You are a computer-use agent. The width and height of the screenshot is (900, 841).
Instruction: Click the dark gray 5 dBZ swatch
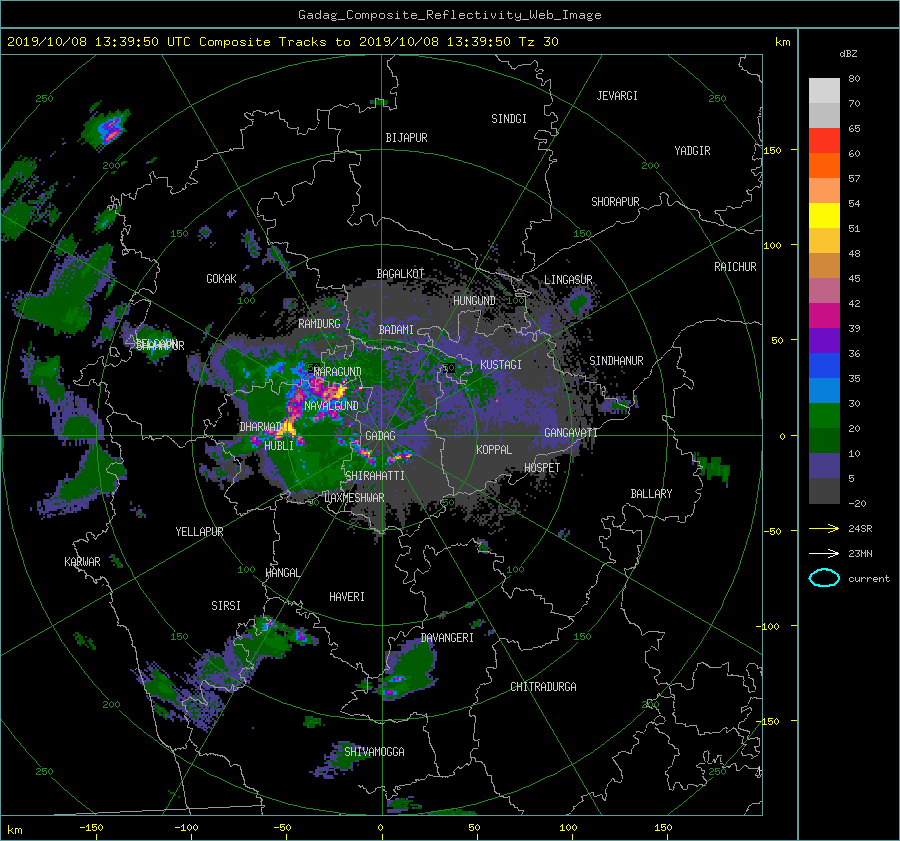[824, 490]
